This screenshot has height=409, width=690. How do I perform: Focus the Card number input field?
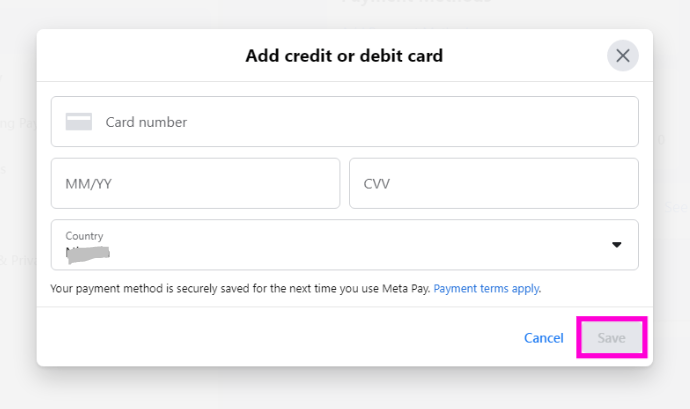345,122
